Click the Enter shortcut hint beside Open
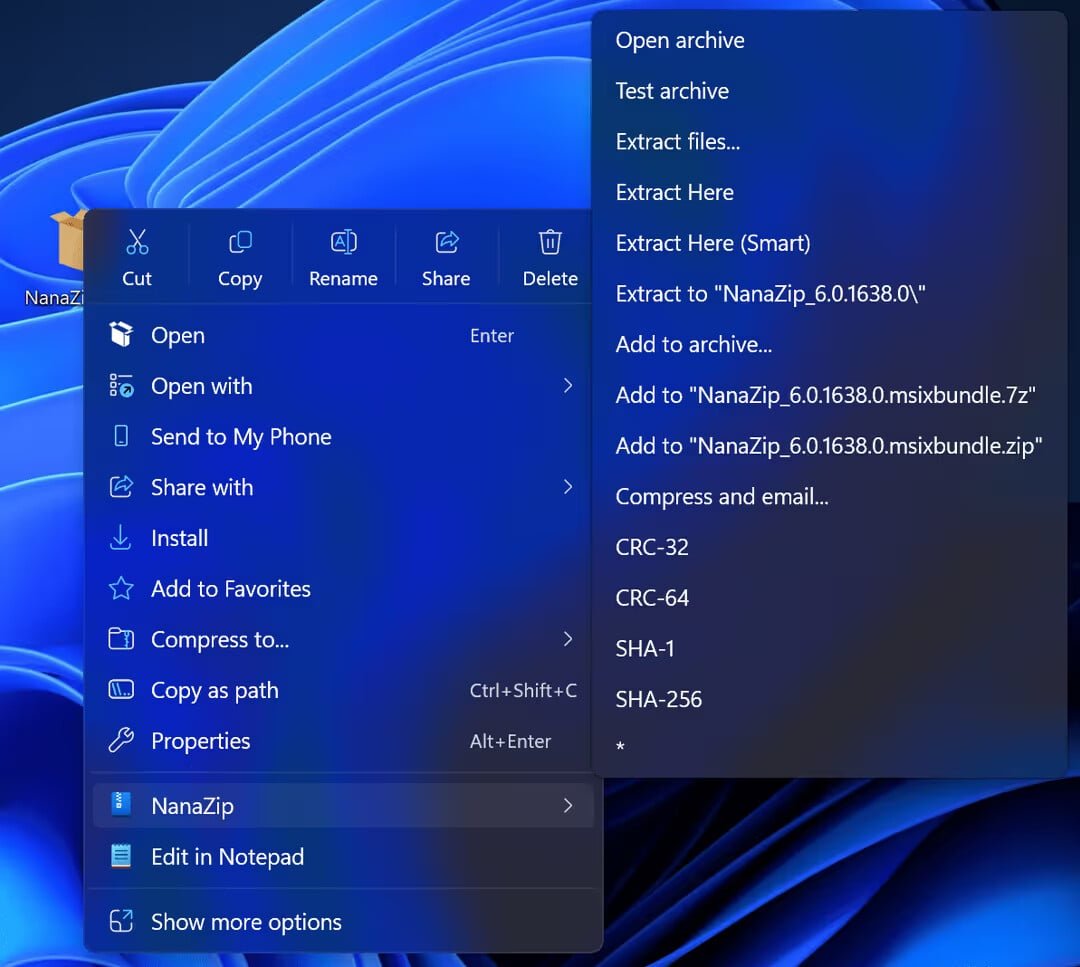This screenshot has width=1080, height=967. [x=492, y=335]
